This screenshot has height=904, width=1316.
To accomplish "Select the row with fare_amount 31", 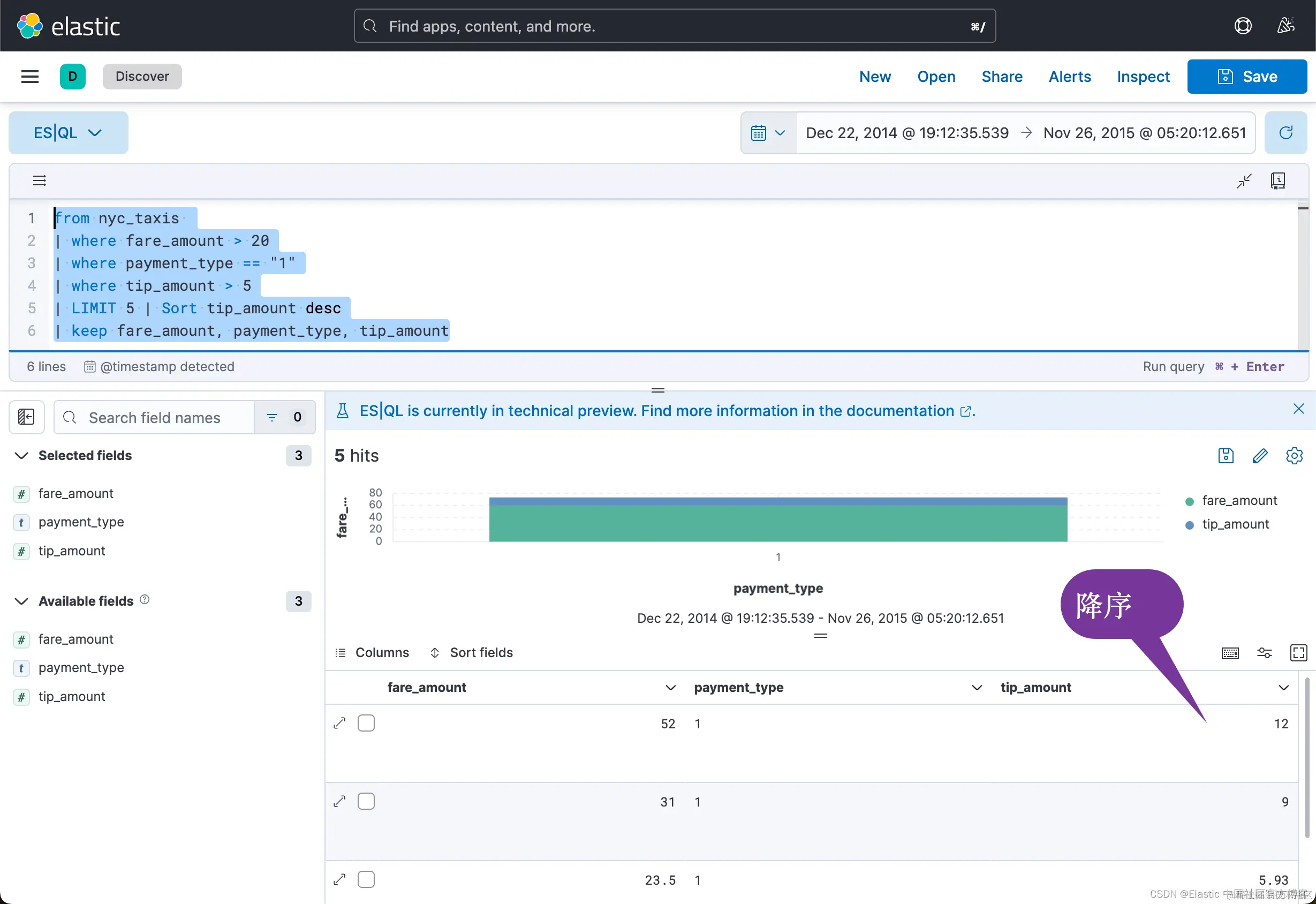I will click(366, 802).
